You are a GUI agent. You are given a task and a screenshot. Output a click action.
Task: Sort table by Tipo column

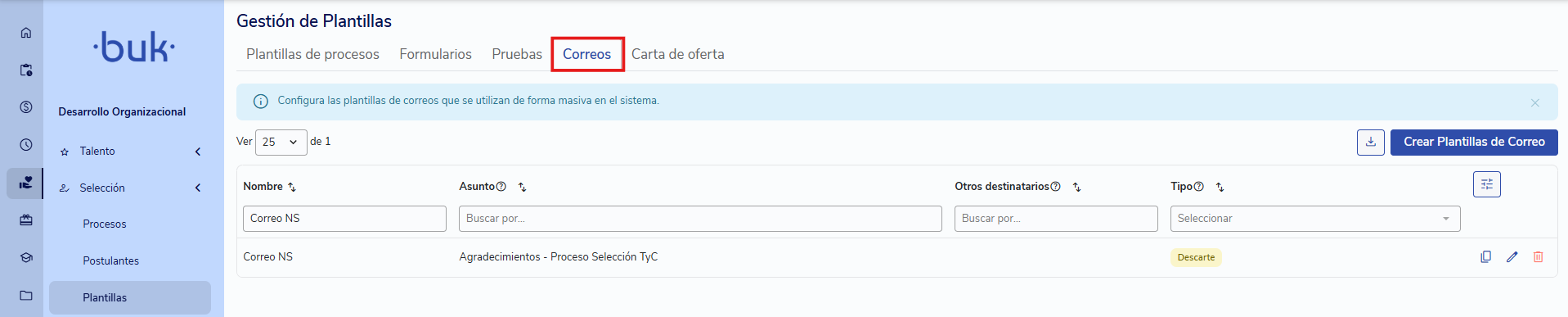[x=1220, y=188]
